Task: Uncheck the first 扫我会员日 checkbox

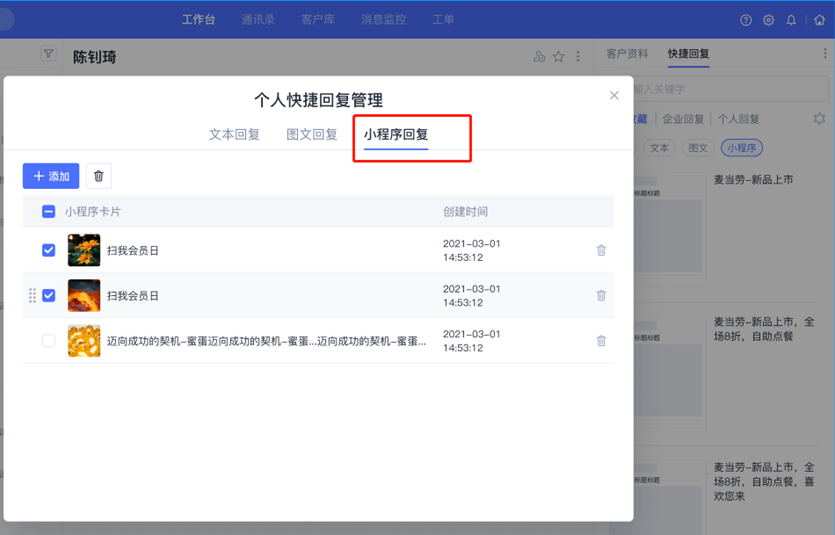Action: pyautogui.click(x=48, y=250)
